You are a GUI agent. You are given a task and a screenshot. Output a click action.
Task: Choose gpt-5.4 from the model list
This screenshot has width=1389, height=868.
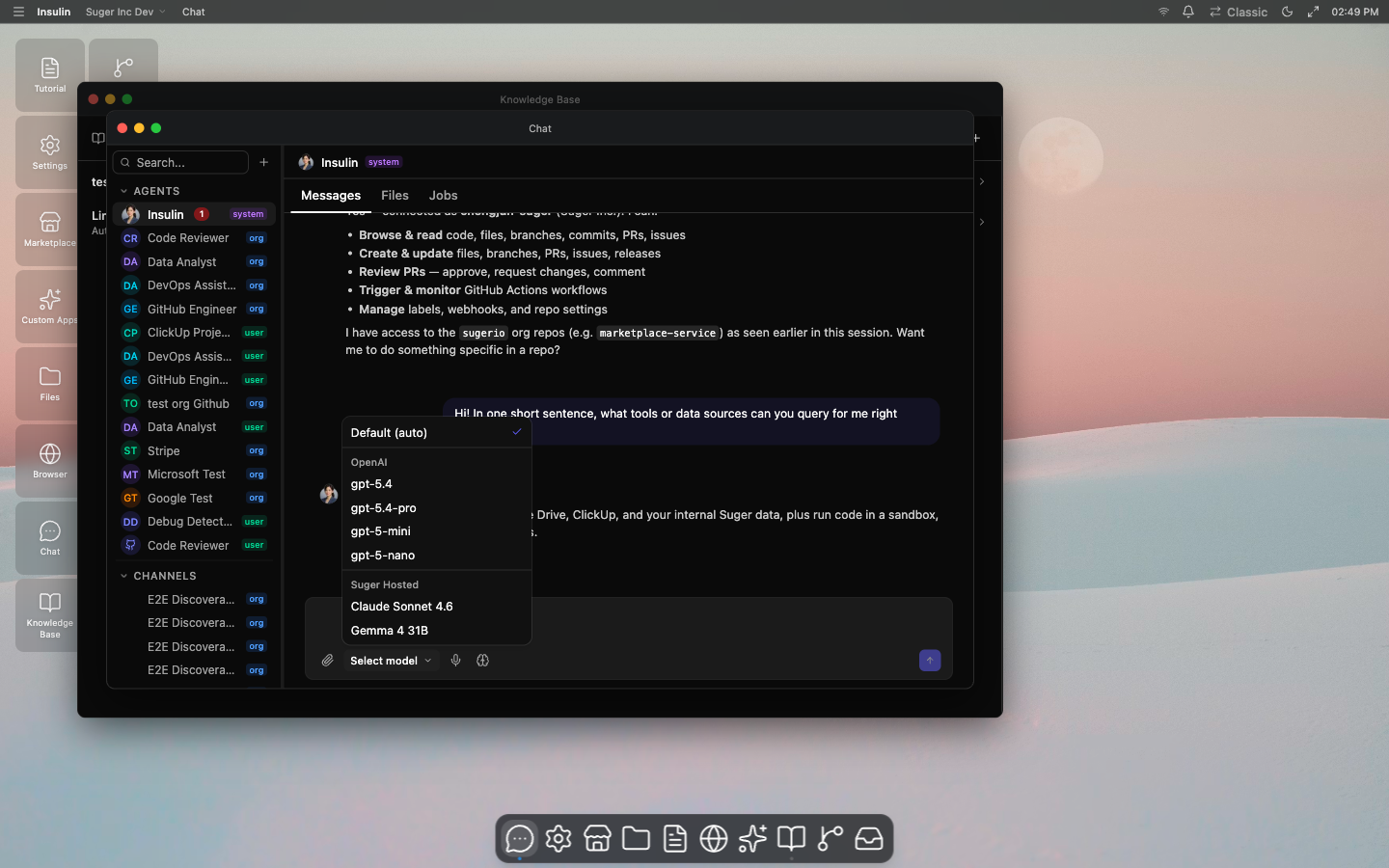tap(436, 484)
